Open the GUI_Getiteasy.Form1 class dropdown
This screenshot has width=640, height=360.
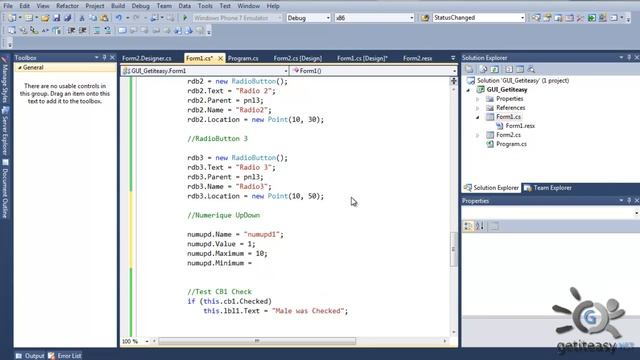(x=286, y=71)
